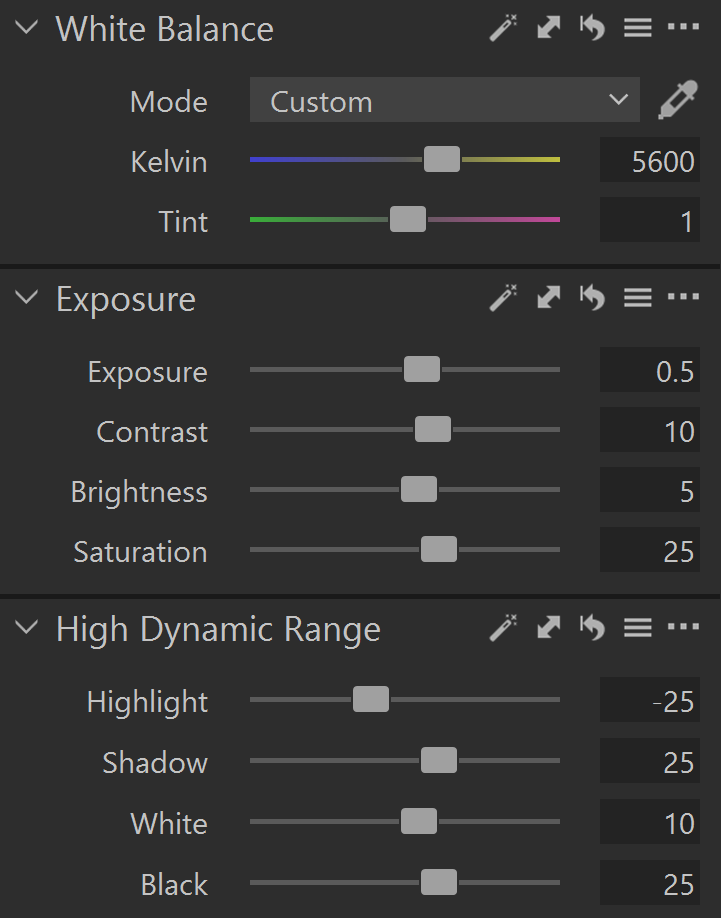Copy Exposure adjustments with the double-arrow icon
This screenshot has height=918, width=721.
[549, 297]
